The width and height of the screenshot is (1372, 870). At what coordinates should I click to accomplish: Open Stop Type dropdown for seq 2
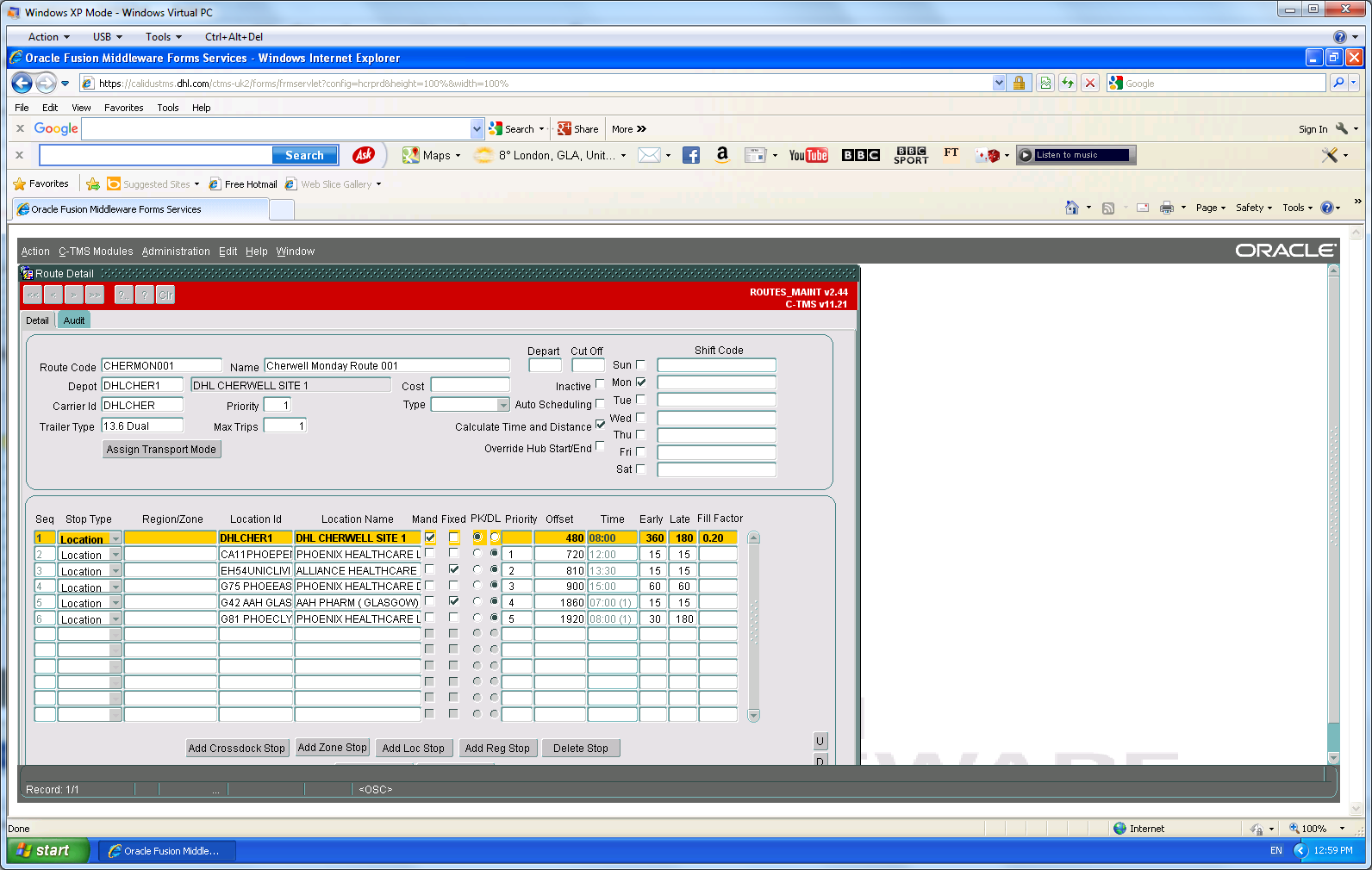115,555
